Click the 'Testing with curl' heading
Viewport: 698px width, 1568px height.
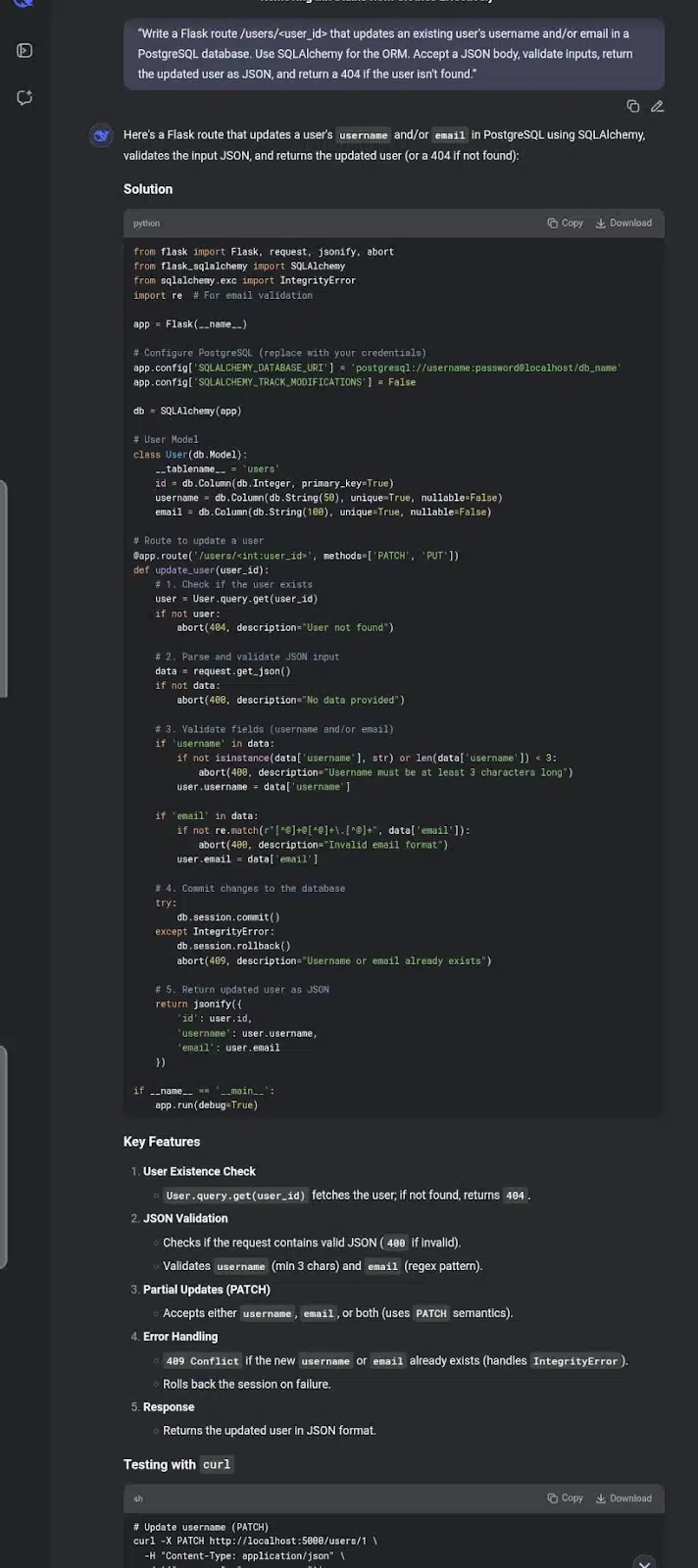coord(179,1464)
